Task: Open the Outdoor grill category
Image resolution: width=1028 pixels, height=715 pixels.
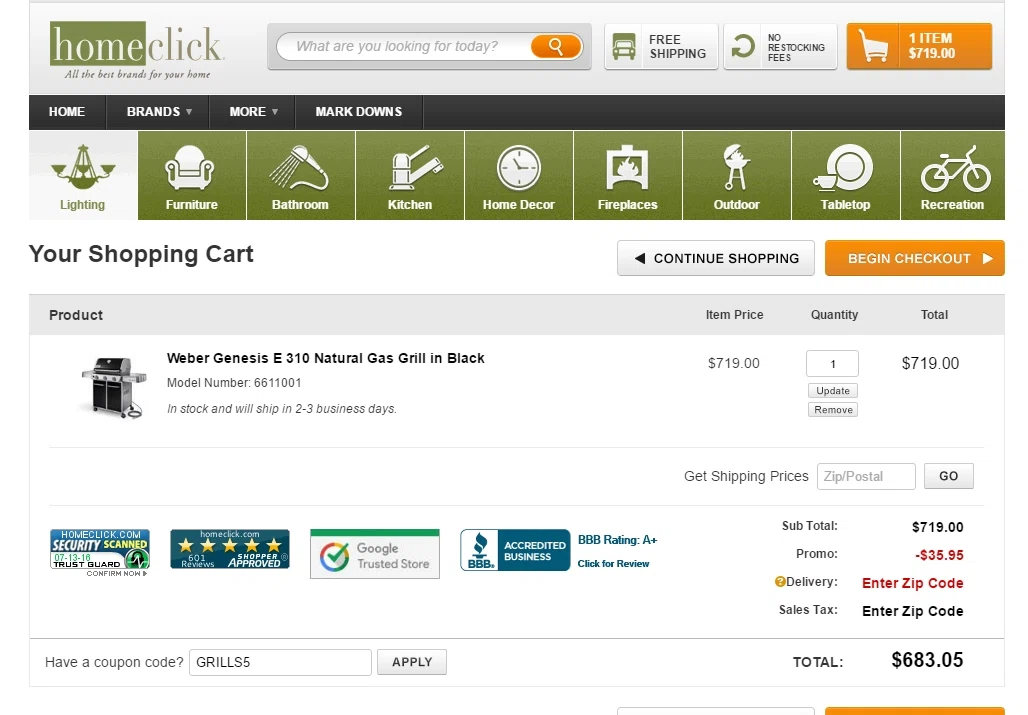Action: (737, 176)
